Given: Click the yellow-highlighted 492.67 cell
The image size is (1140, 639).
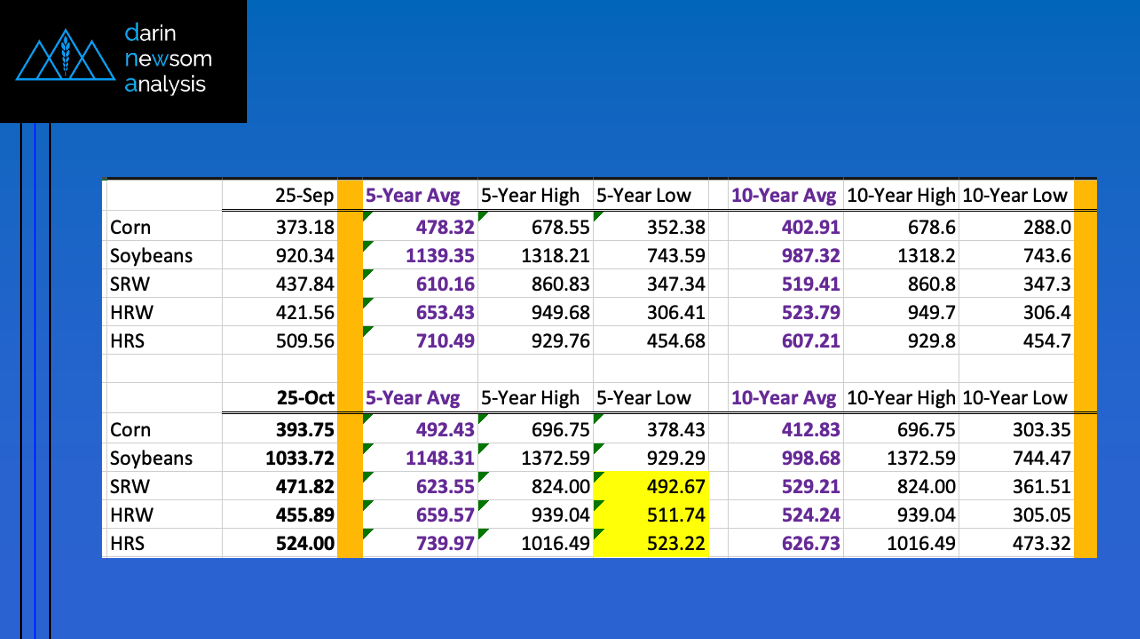Looking at the screenshot, I should (651, 488).
